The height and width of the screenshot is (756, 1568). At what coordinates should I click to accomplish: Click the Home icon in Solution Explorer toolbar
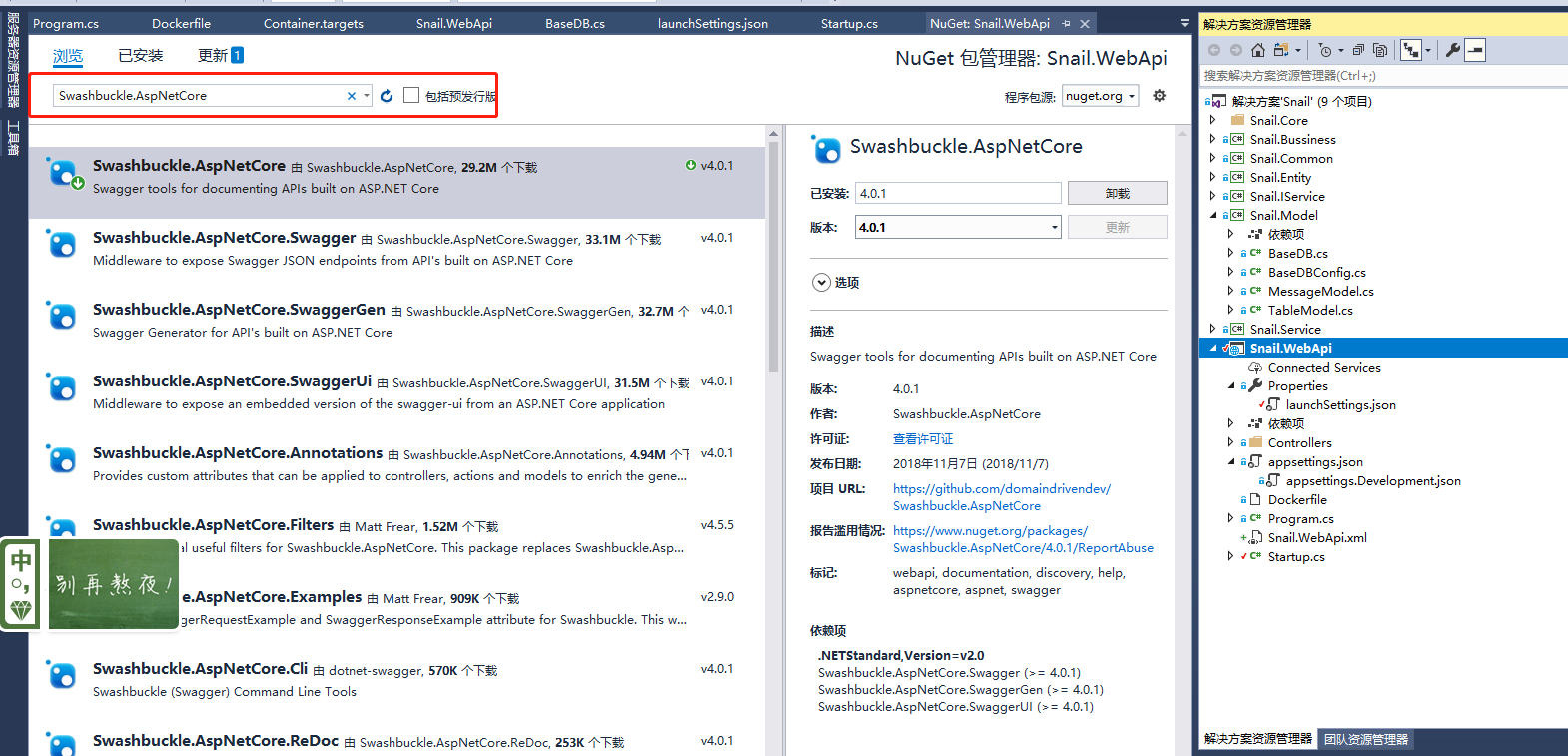pos(1258,50)
